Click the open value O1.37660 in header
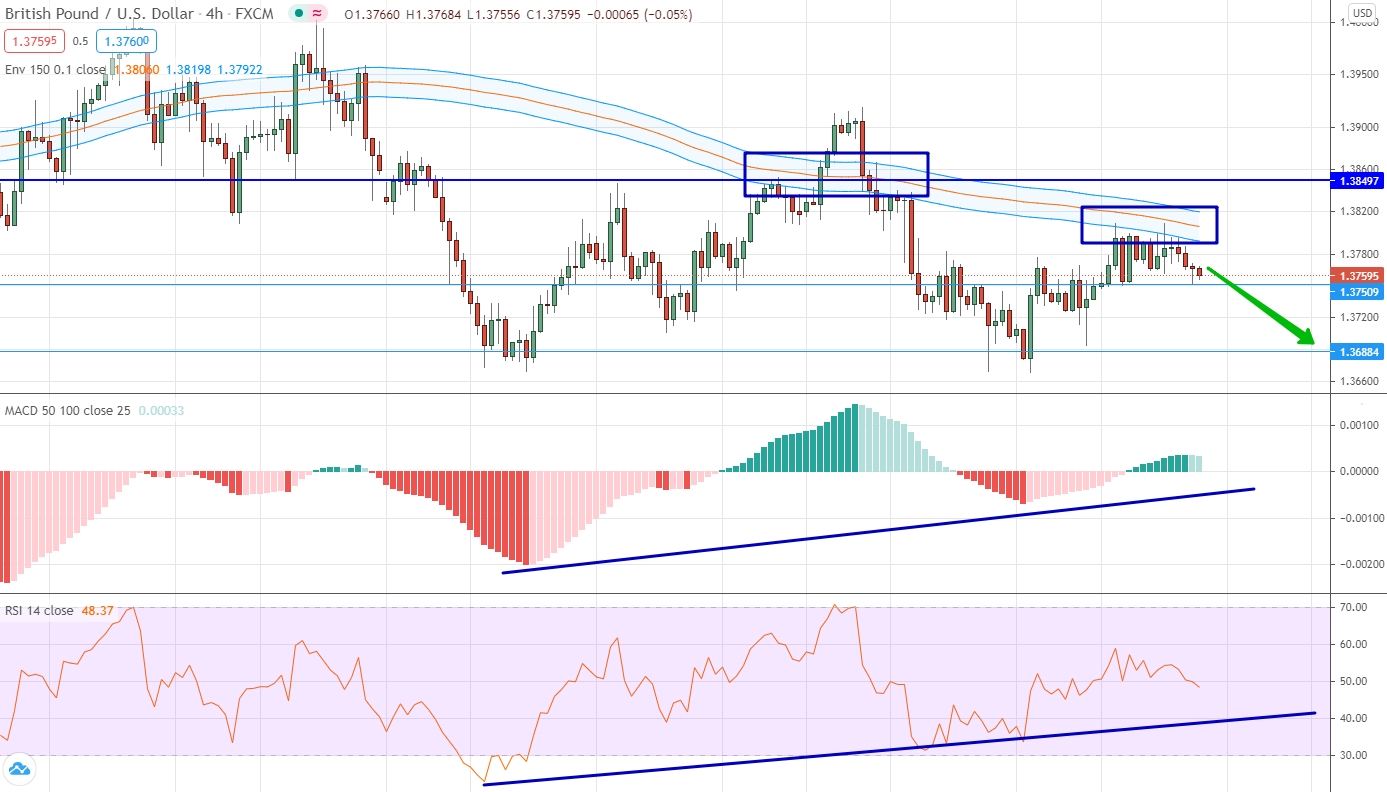Screen dimensions: 1387x792 coord(374,15)
